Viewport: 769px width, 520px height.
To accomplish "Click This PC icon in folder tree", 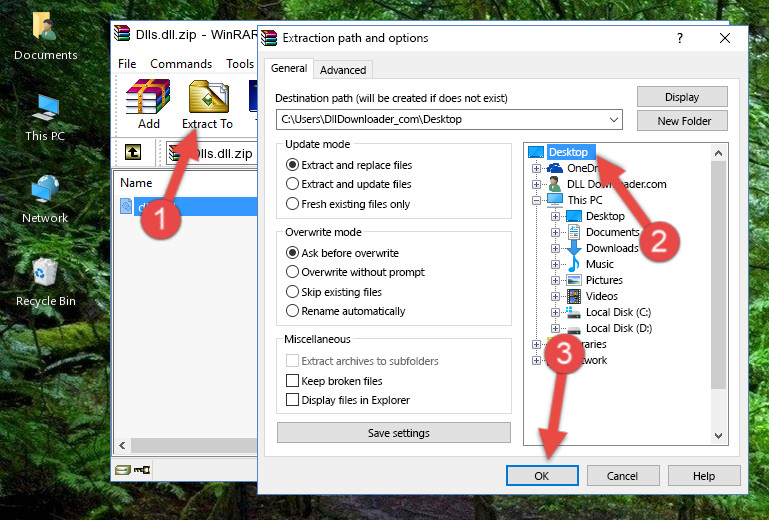I will (x=555, y=200).
